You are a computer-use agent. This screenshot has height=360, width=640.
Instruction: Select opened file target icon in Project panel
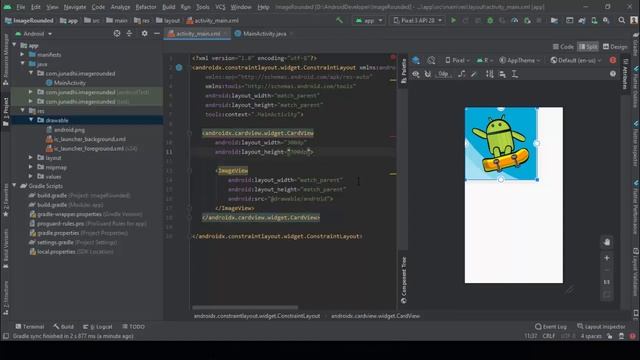click(117, 33)
